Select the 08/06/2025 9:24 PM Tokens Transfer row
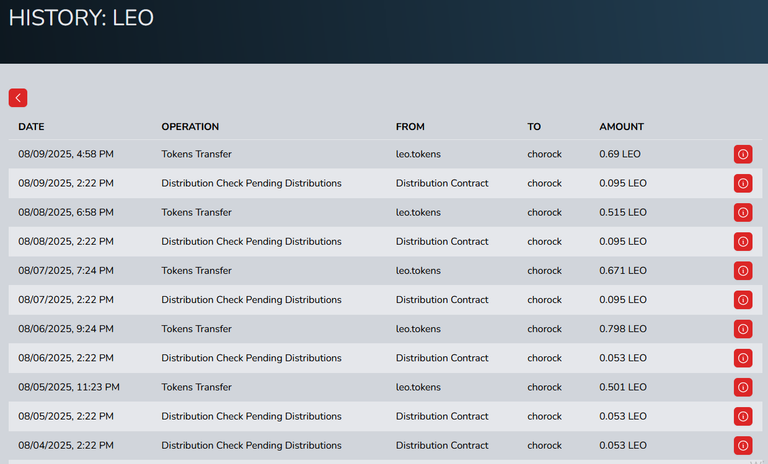 (385, 329)
